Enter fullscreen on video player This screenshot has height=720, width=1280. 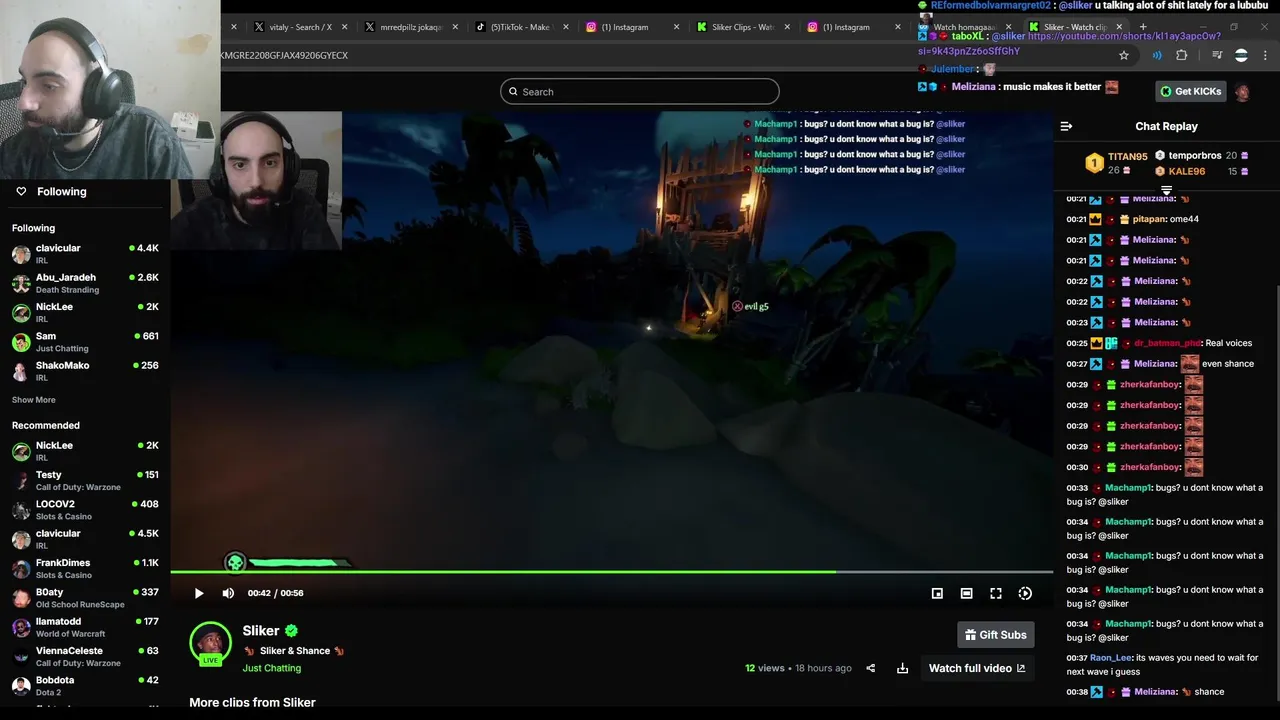tap(996, 593)
